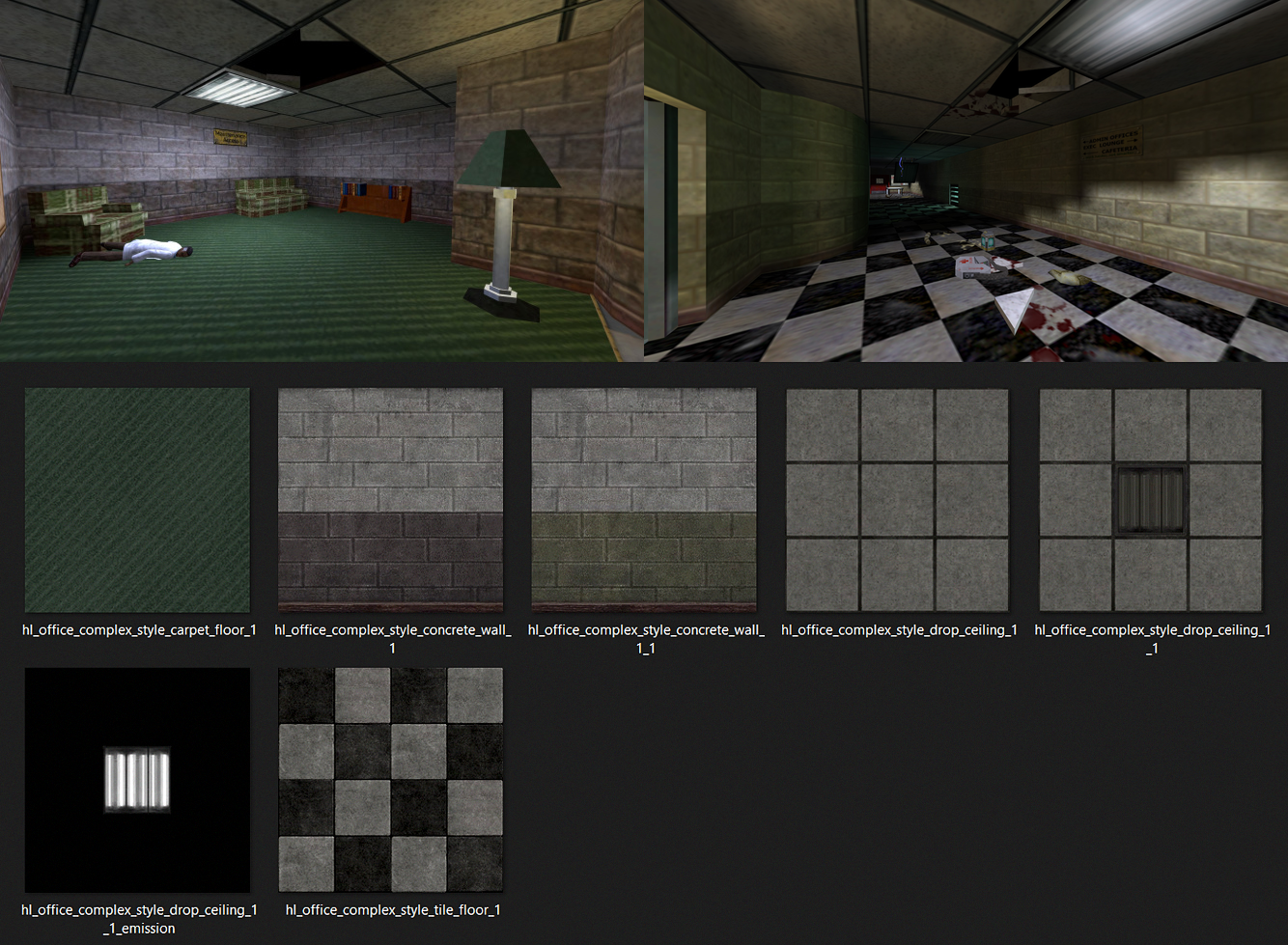Screen dimensions: 1288x945
Task: Click label hl_office_complex_style_concrete_wall_1_1
Action: 646,639
